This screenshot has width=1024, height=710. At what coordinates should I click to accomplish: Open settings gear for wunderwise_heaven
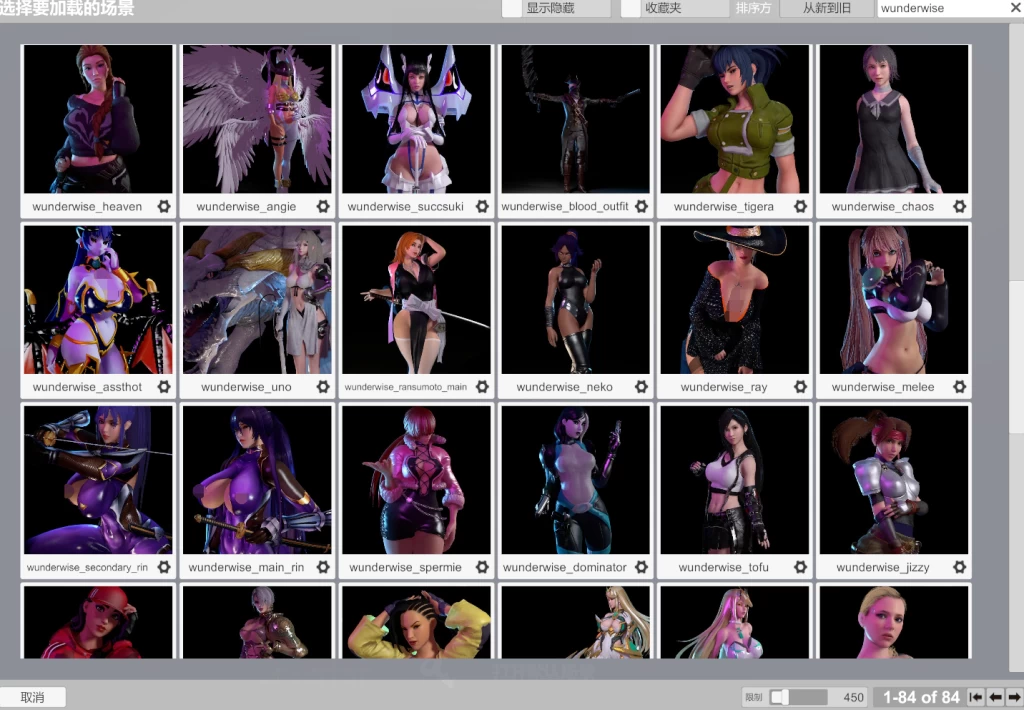coord(164,207)
